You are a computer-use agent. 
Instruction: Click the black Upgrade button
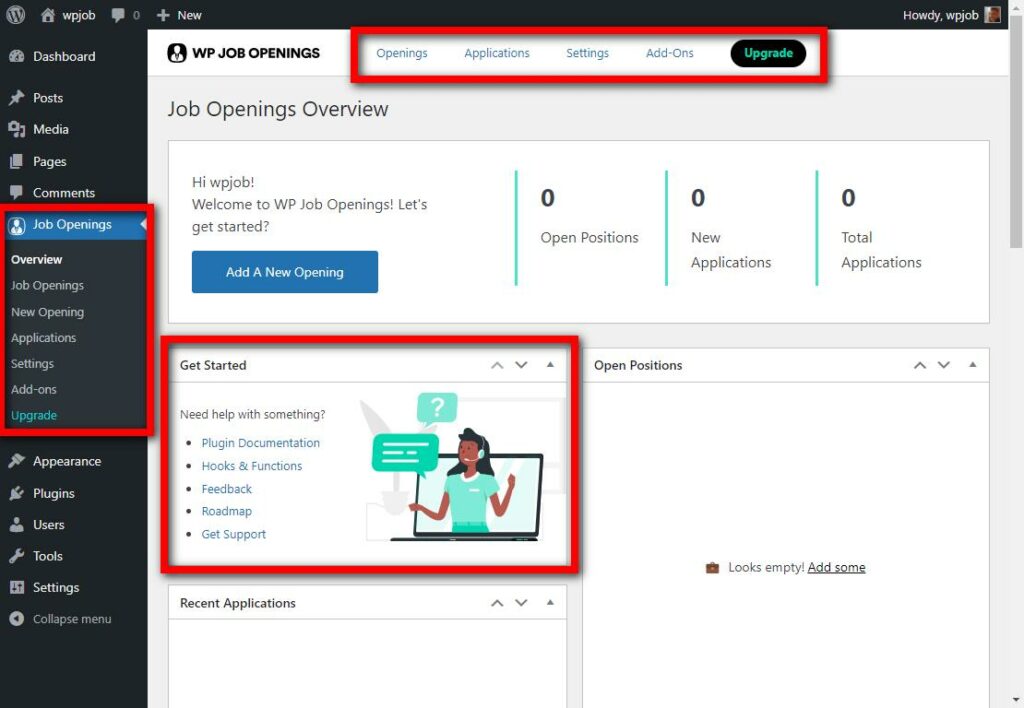coord(768,53)
